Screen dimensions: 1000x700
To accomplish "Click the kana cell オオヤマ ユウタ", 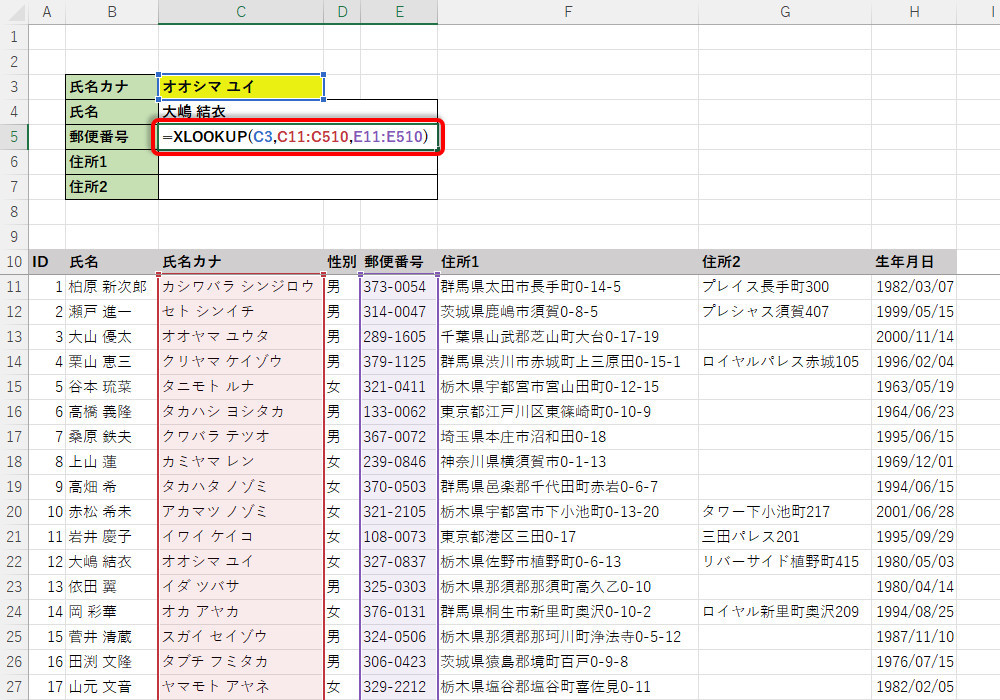I will coord(241,337).
